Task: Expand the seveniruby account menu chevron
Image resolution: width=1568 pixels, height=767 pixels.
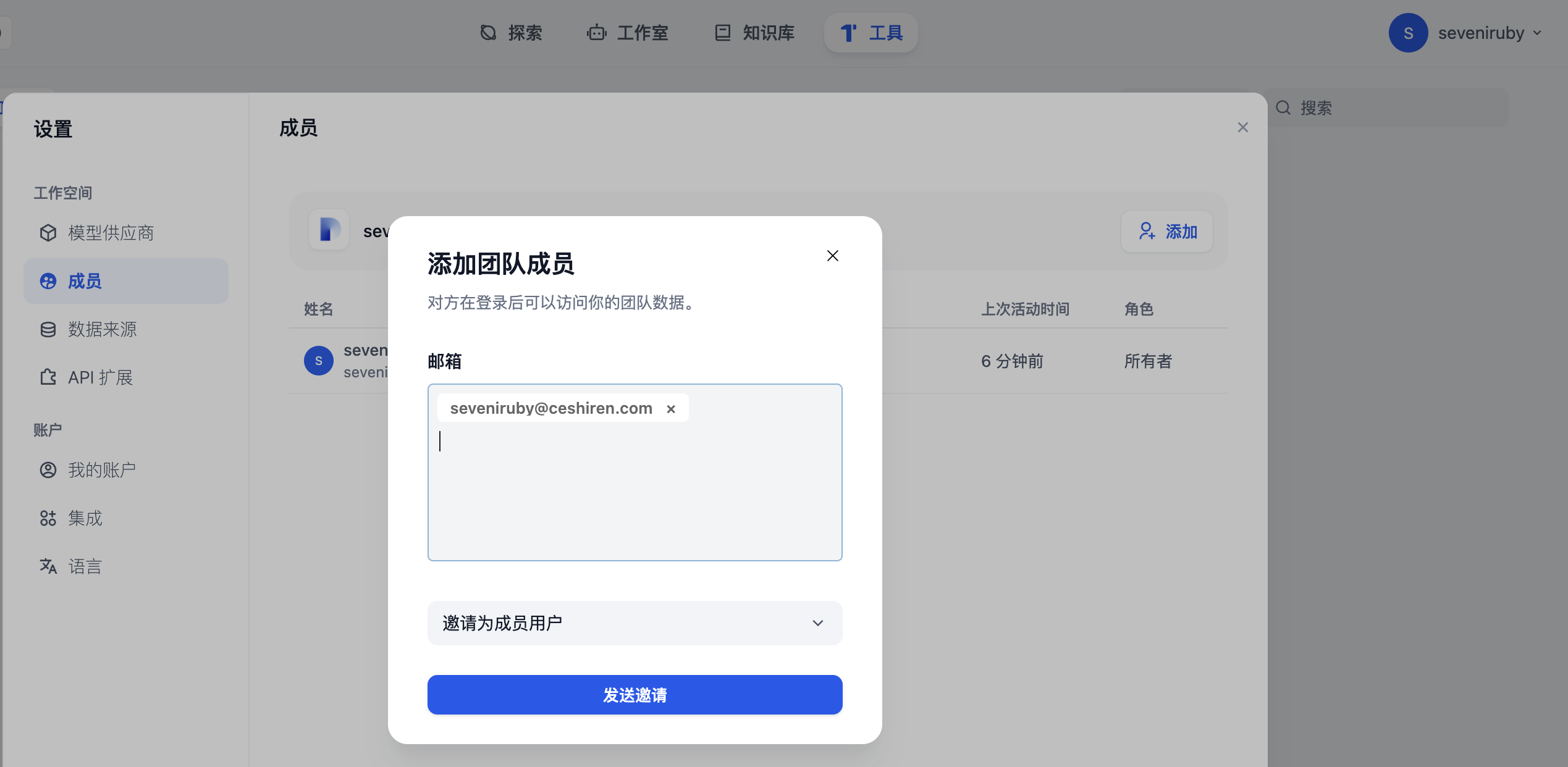Action: click(1538, 33)
